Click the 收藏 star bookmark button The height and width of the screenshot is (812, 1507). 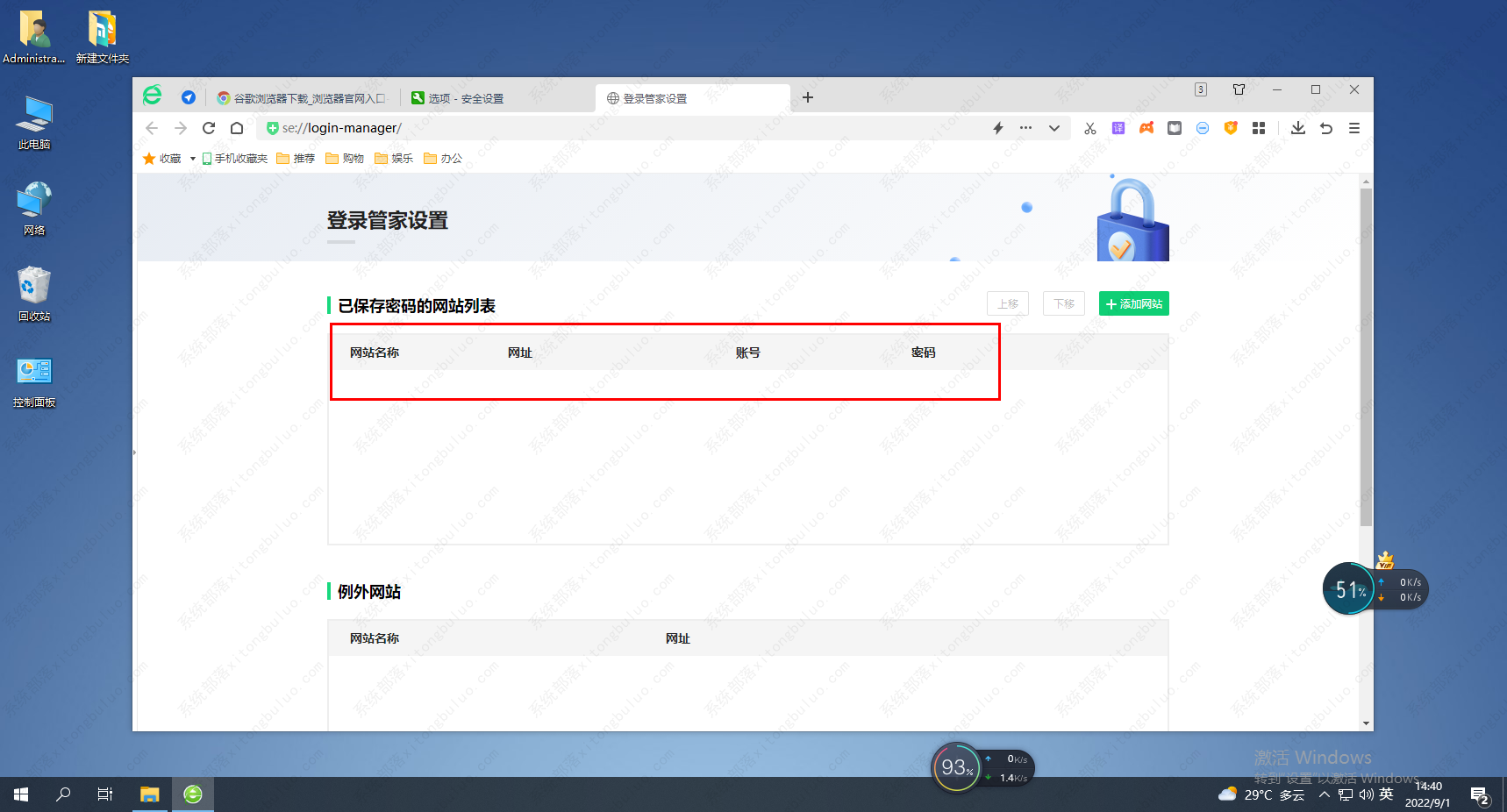[x=161, y=159]
